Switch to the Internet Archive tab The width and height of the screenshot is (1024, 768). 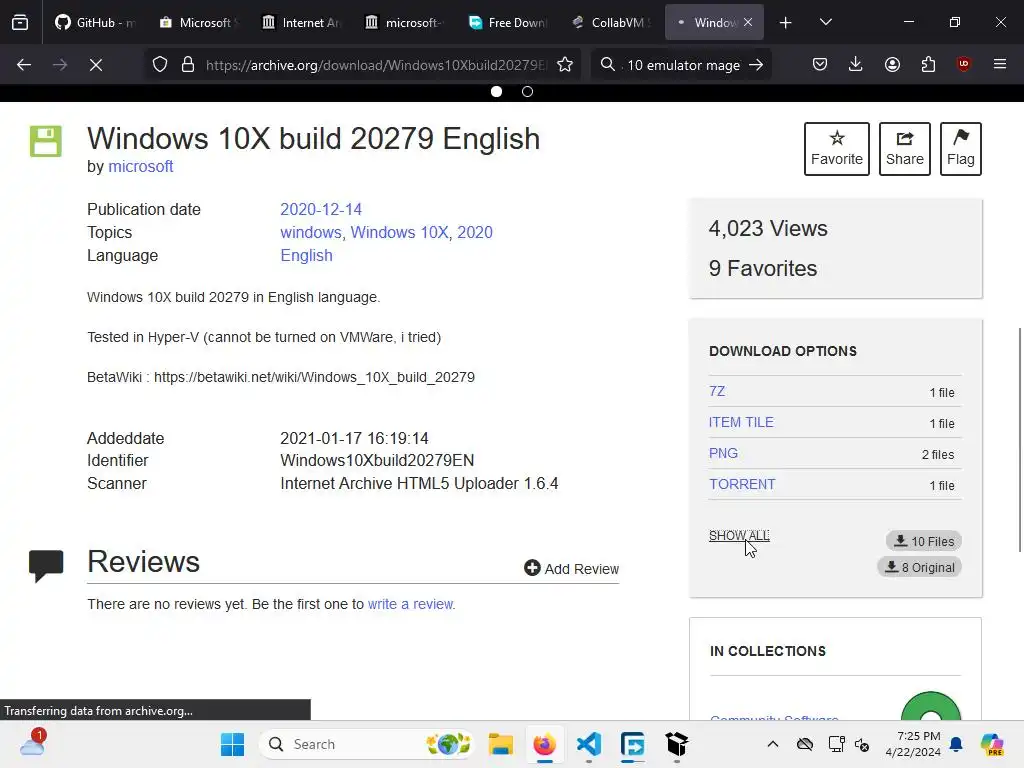click(x=302, y=22)
